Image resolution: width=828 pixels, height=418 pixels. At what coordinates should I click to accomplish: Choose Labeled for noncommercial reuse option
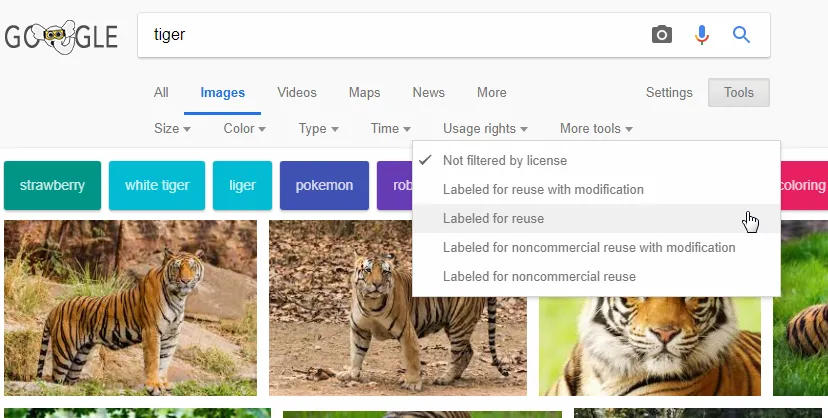pyautogui.click(x=596, y=277)
